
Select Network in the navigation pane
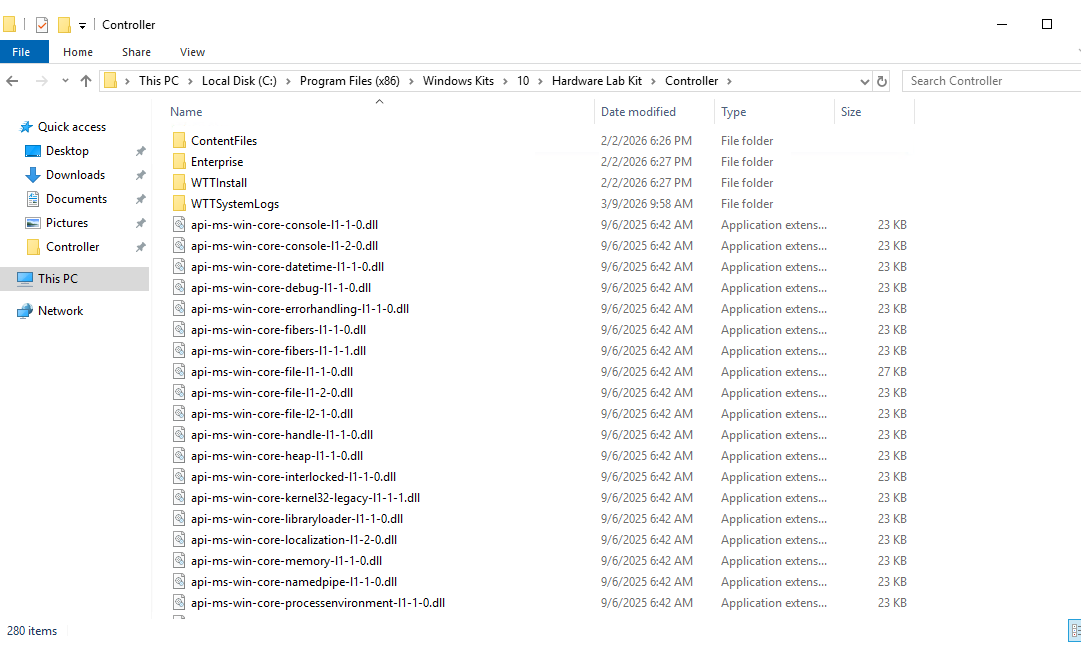61,311
